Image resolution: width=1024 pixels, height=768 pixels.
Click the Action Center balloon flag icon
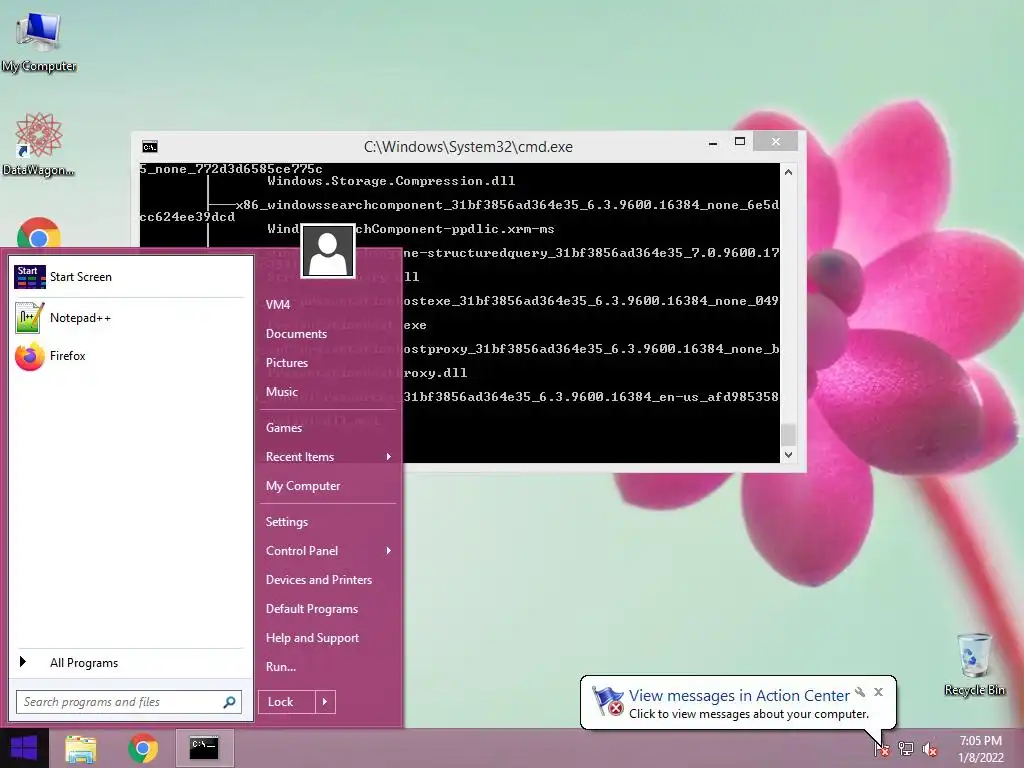pos(608,701)
